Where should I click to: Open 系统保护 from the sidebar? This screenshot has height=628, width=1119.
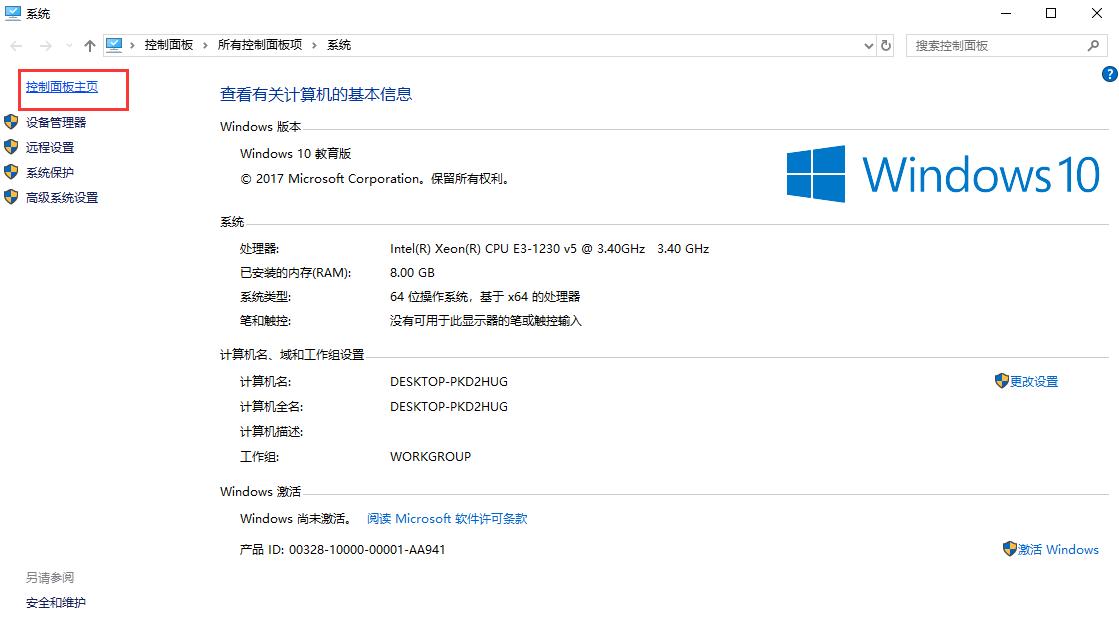(x=50, y=173)
